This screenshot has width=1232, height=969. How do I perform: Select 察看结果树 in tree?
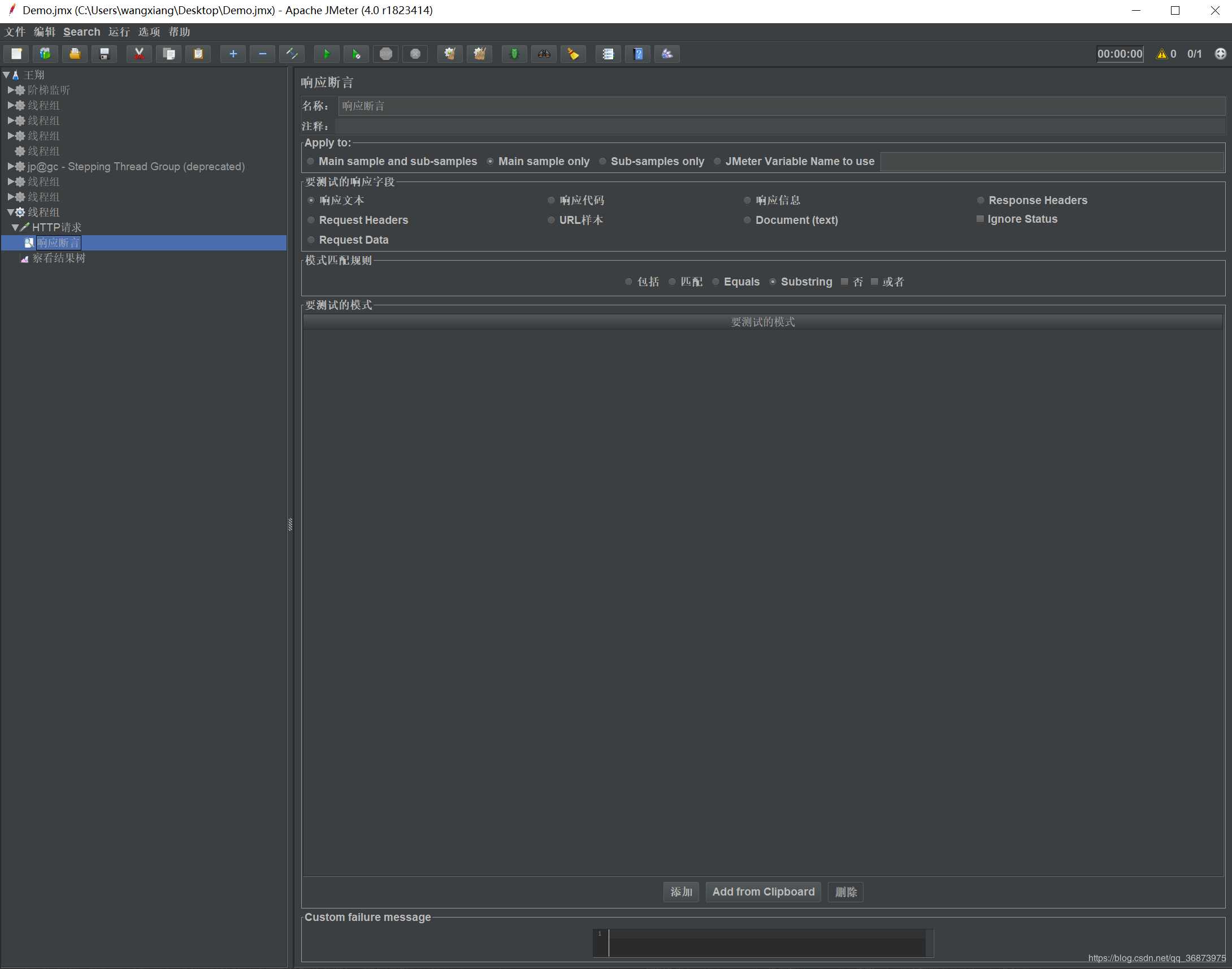59,258
